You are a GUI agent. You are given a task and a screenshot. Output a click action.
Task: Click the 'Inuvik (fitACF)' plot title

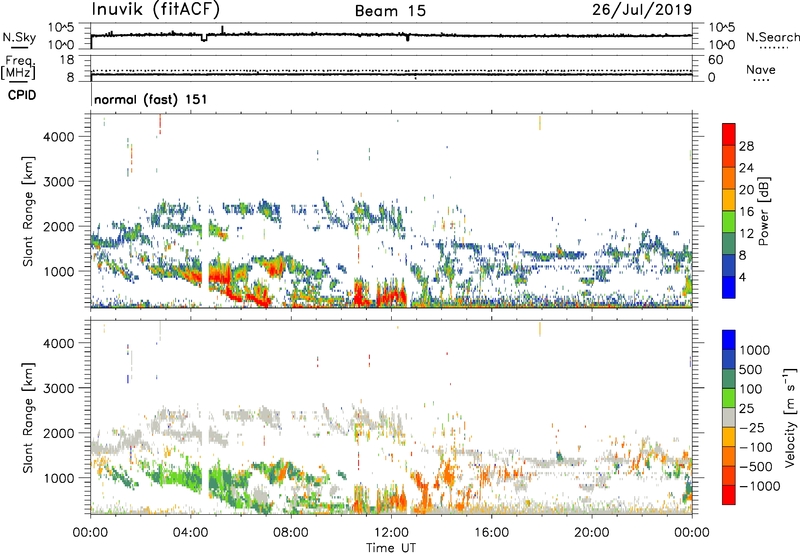[156, 10]
